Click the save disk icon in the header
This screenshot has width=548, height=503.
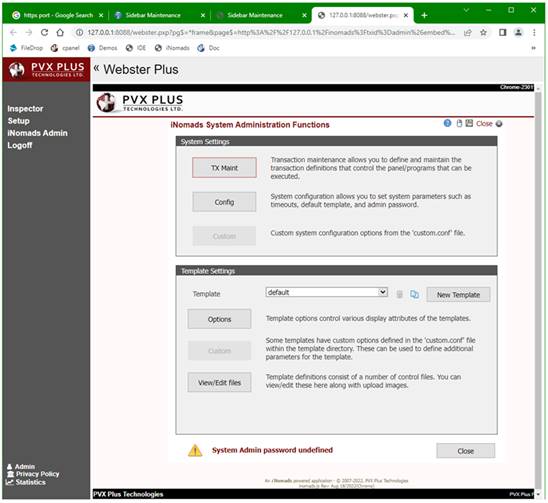click(469, 123)
